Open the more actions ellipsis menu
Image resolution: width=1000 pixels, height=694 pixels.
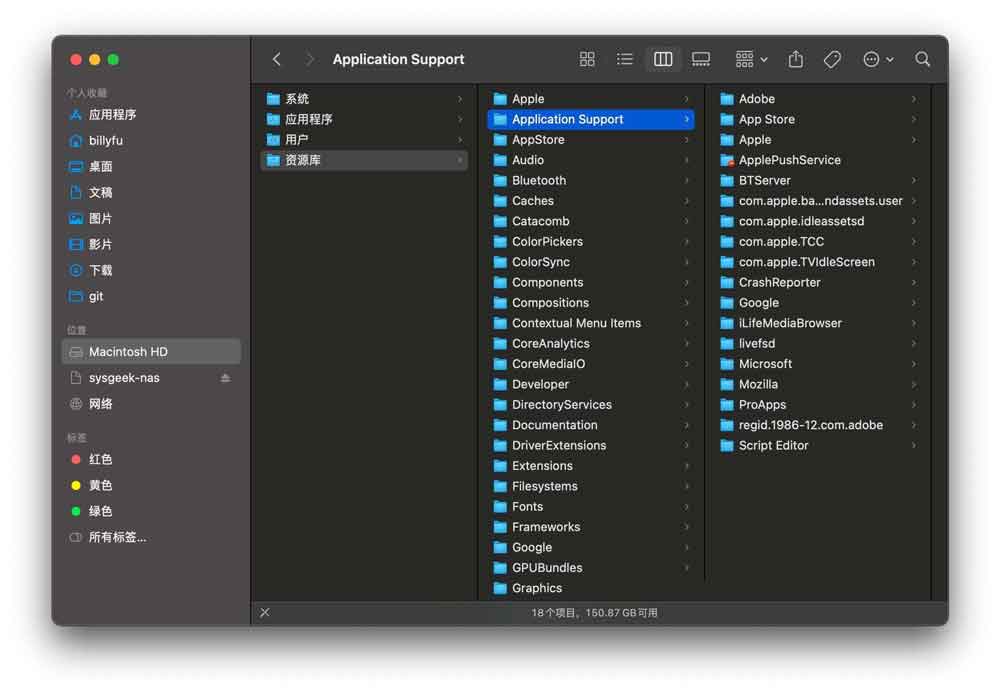point(878,60)
